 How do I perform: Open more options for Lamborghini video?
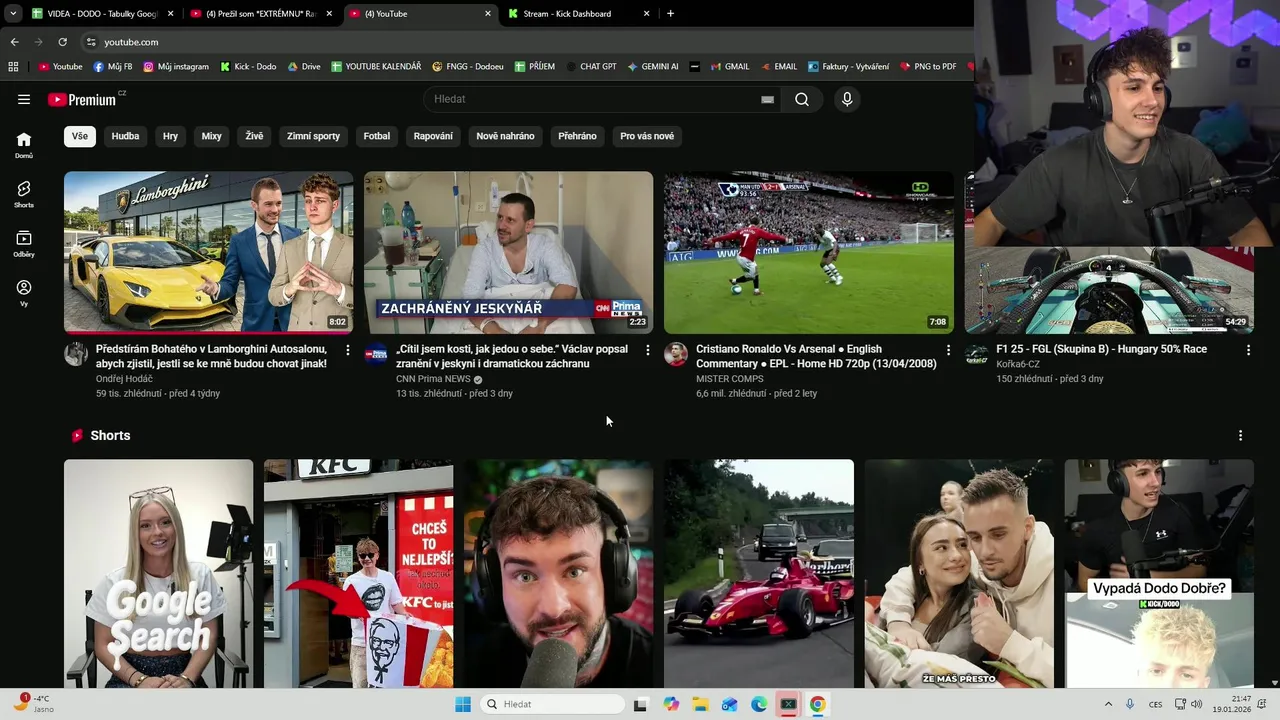point(348,350)
